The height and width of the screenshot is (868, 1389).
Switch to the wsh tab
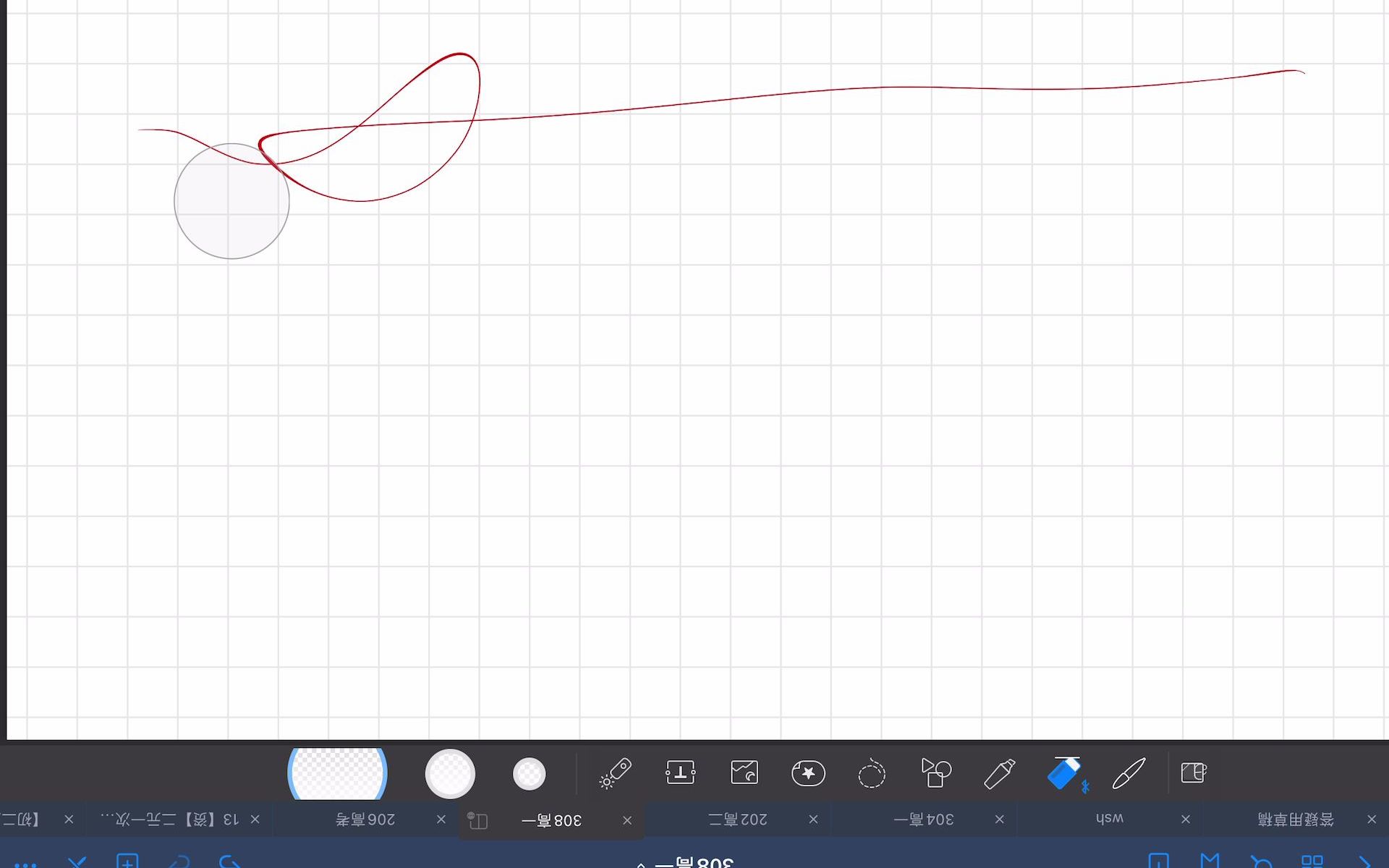click(1109, 820)
